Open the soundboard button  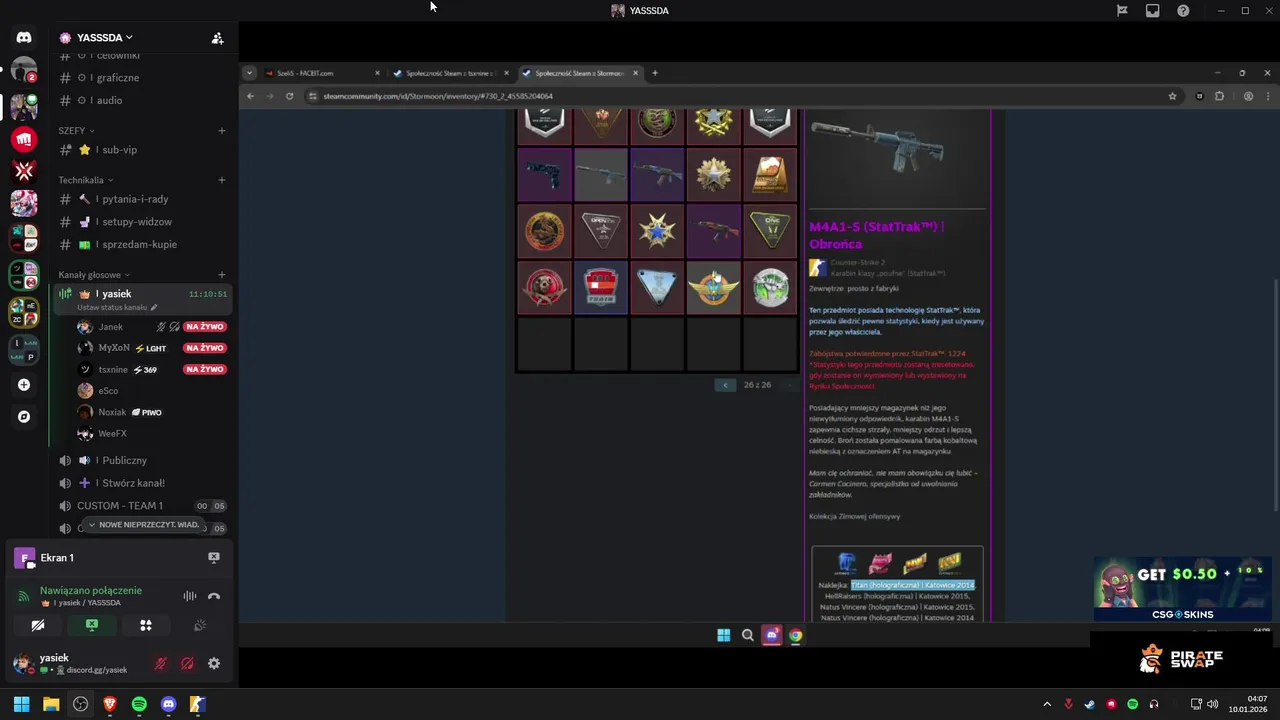[x=200, y=625]
